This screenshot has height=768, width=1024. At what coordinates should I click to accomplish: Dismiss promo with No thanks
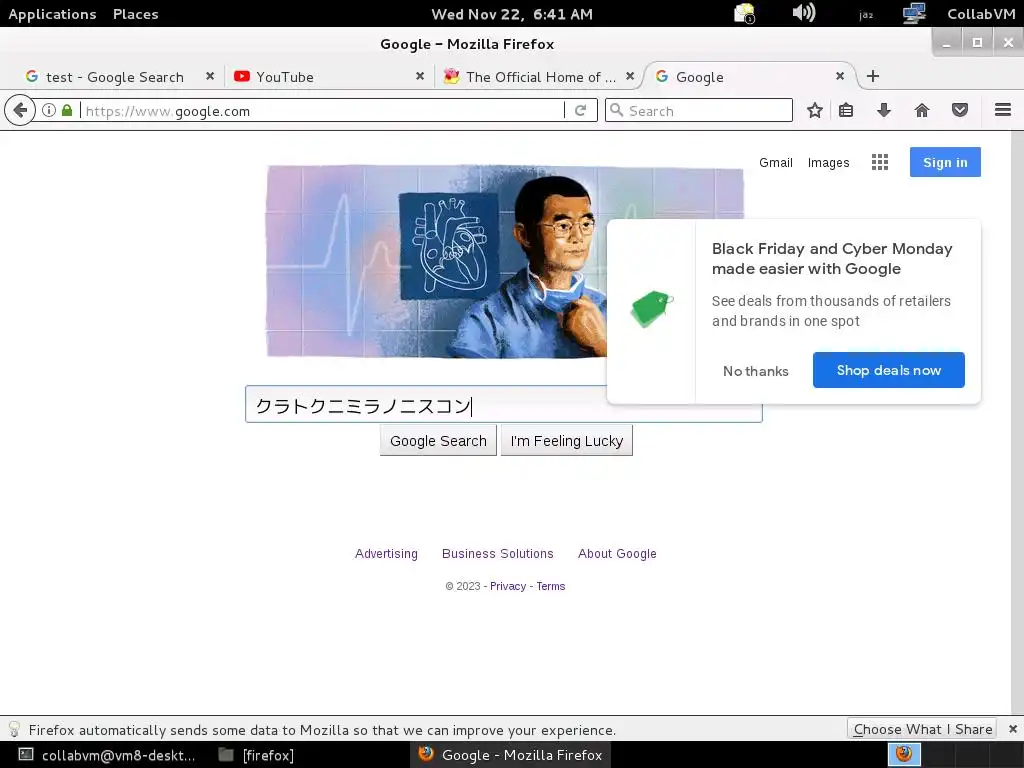pyautogui.click(x=756, y=371)
